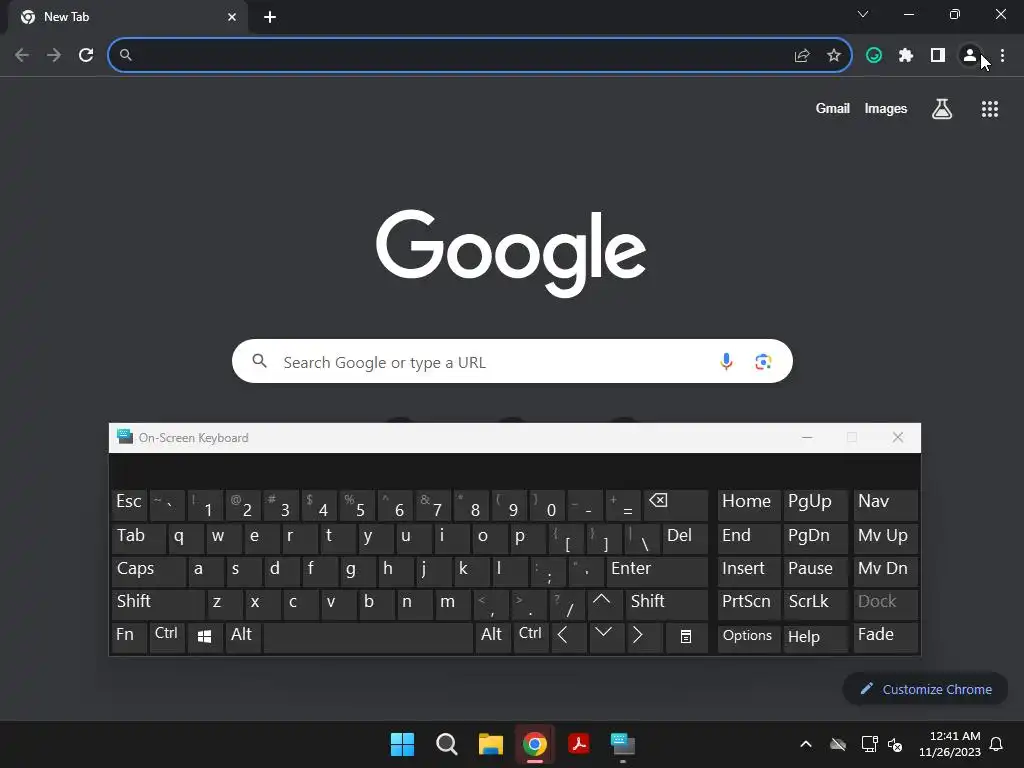Start voice search with the microphone
1024x768 pixels.
pos(726,361)
